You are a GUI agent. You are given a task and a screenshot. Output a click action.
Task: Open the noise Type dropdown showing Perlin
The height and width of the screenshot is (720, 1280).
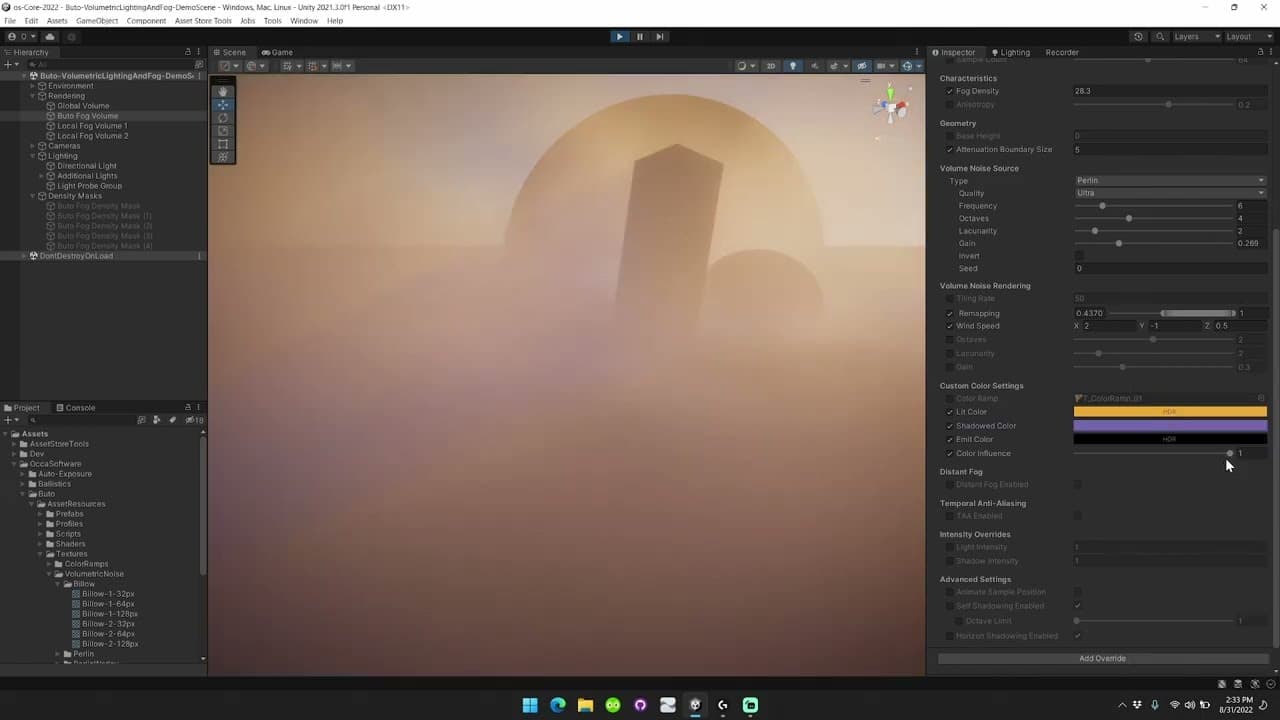pyautogui.click(x=1170, y=181)
